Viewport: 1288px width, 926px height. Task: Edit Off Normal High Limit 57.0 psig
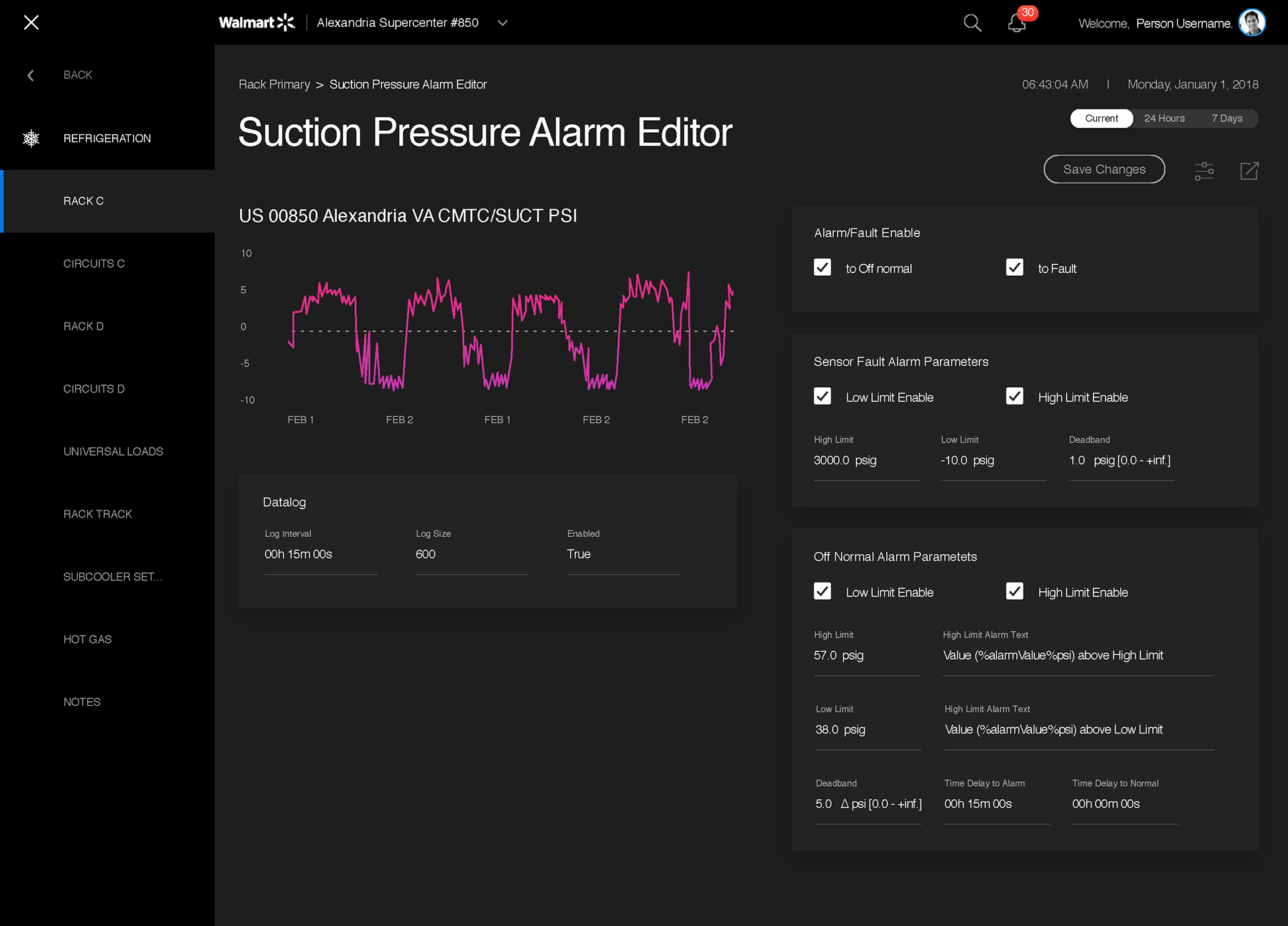point(866,656)
